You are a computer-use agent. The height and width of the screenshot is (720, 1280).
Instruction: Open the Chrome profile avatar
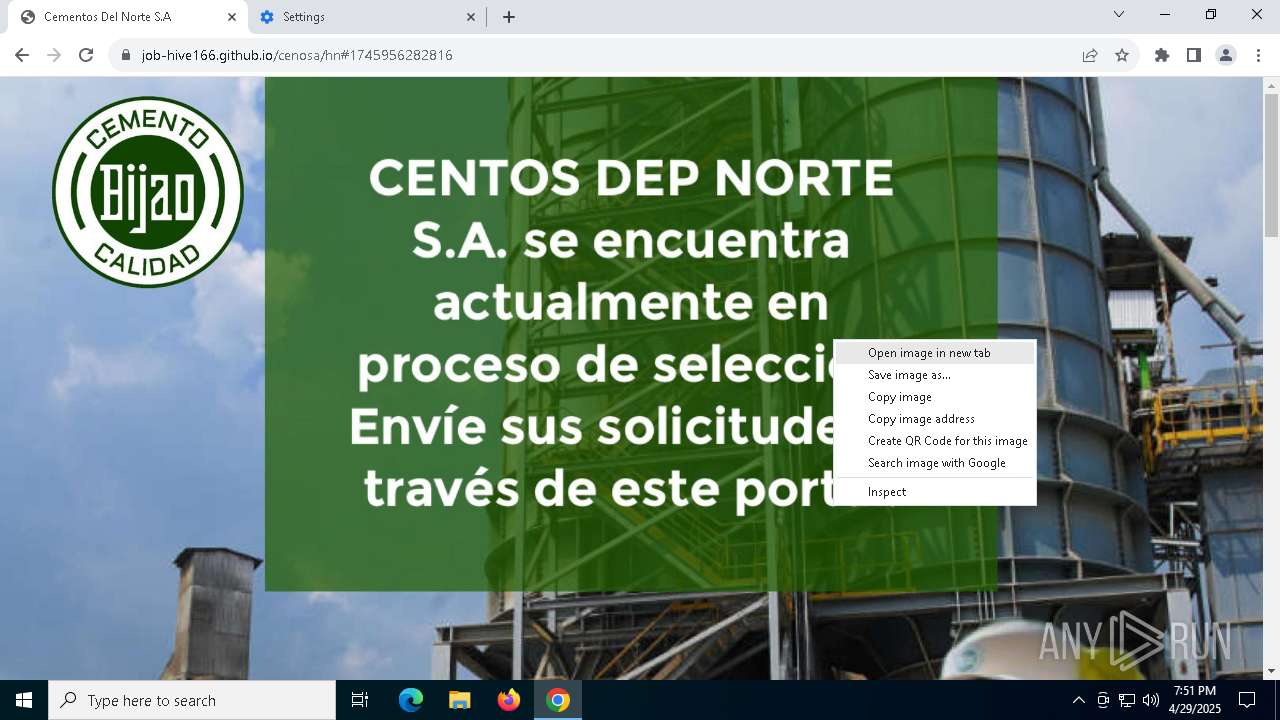click(1226, 55)
